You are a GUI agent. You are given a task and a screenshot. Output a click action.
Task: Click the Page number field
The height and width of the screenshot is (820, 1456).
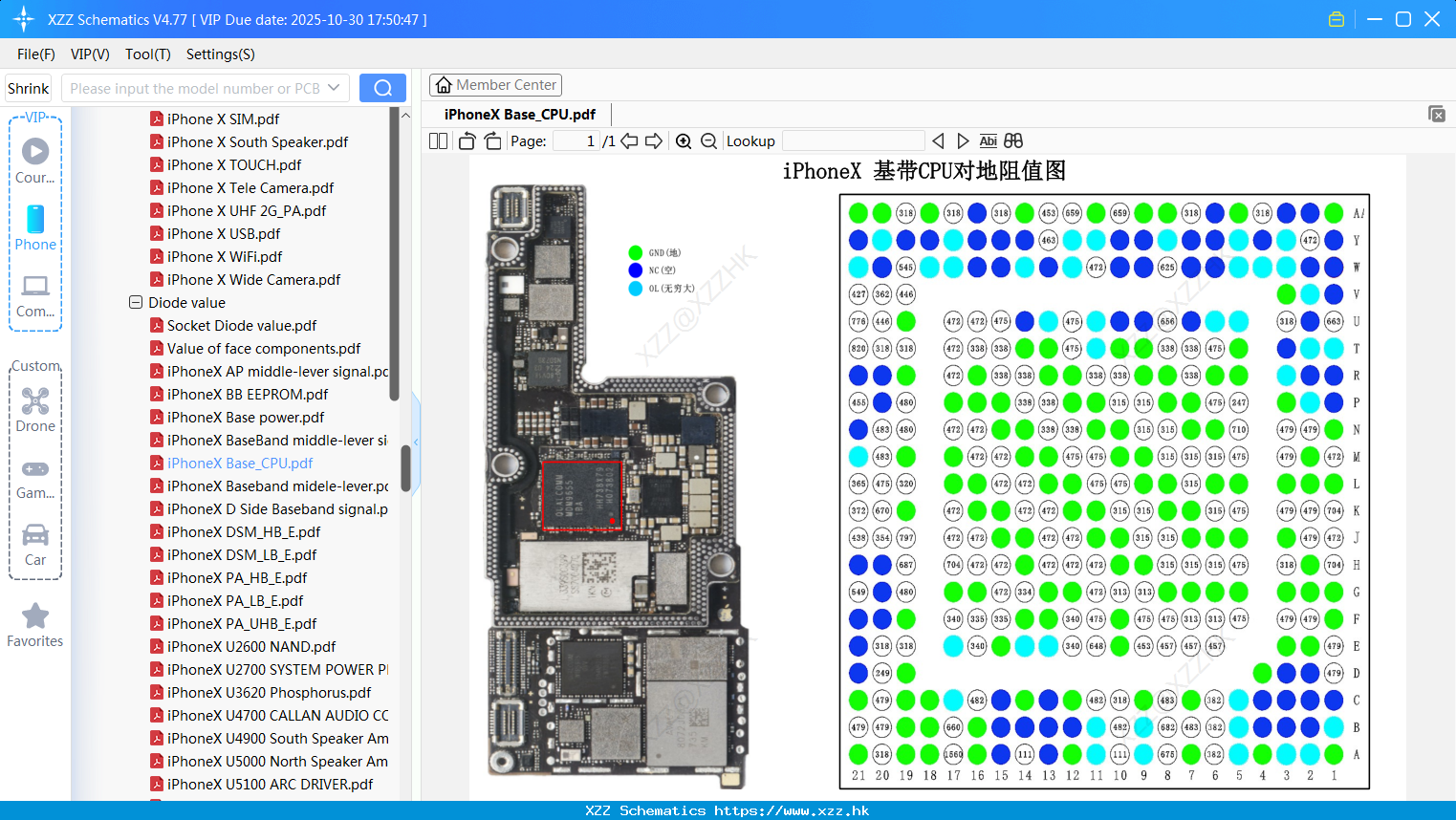pos(576,140)
